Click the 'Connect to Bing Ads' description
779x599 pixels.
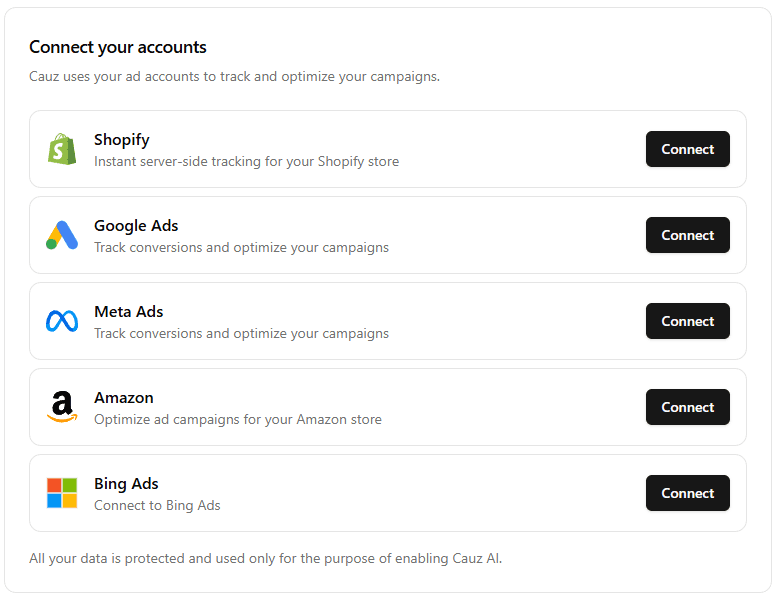click(157, 505)
